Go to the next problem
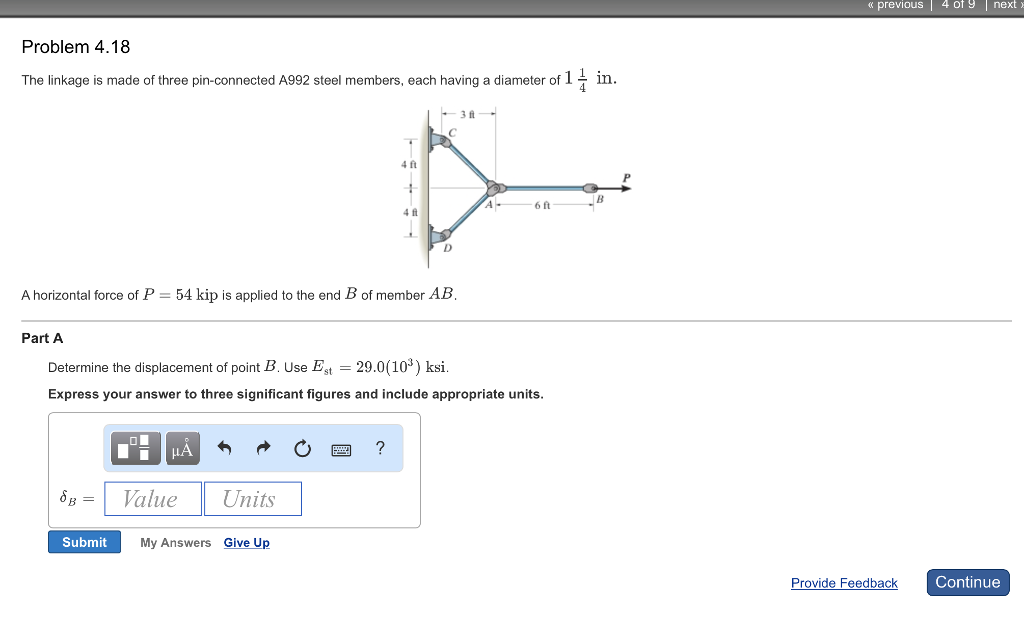This screenshot has height=639, width=1024. 1006,5
